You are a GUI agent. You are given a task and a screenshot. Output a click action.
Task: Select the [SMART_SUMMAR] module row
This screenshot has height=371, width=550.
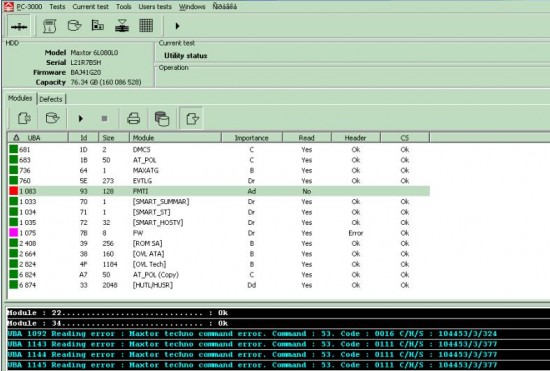[x=219, y=202]
